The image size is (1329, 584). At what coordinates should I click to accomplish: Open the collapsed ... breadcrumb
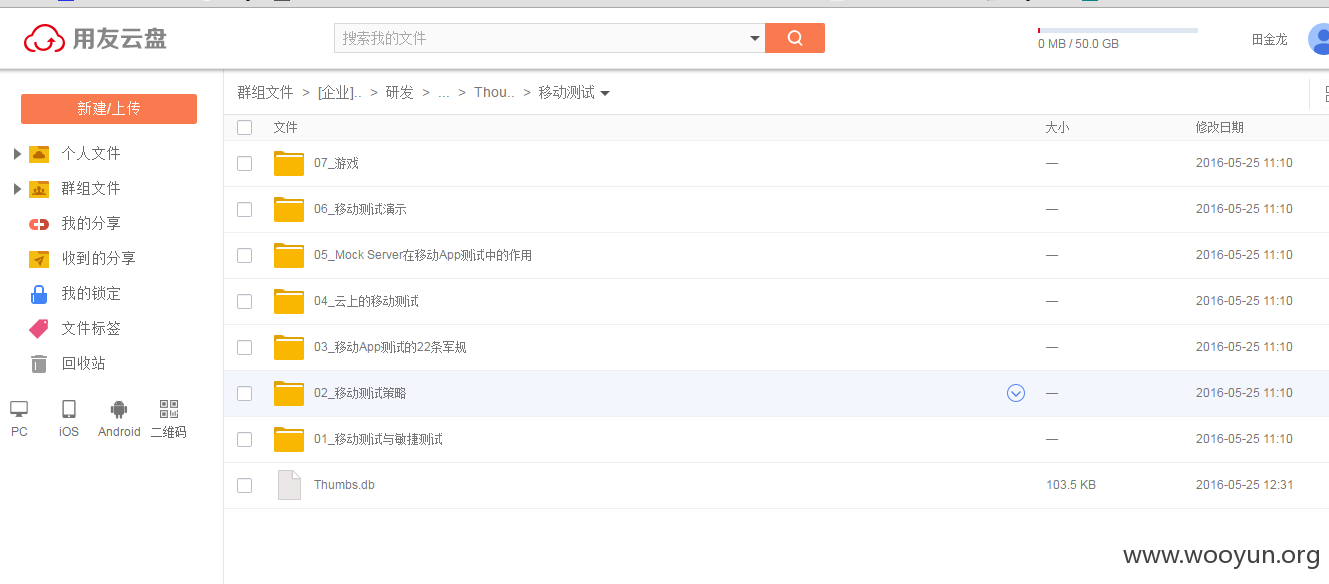coord(444,93)
